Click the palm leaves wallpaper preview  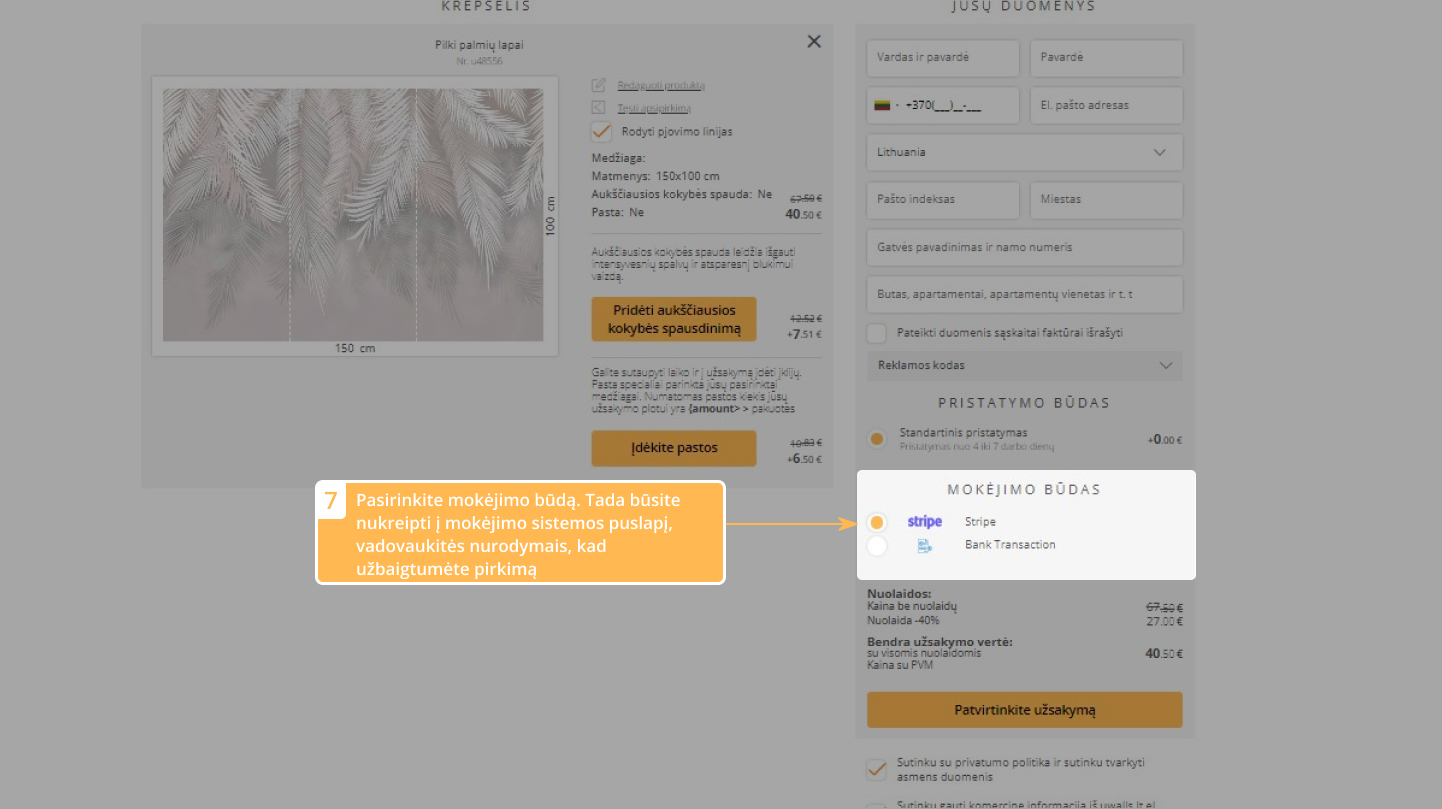tap(354, 214)
